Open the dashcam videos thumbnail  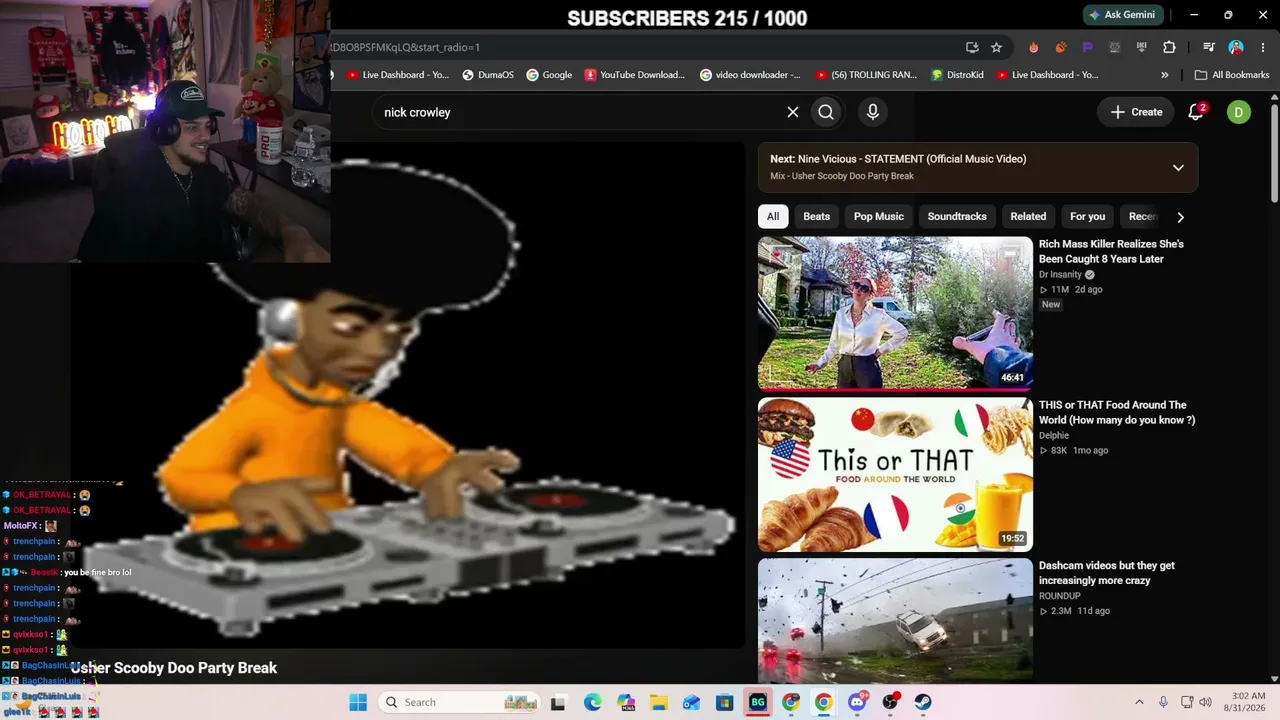[x=895, y=620]
